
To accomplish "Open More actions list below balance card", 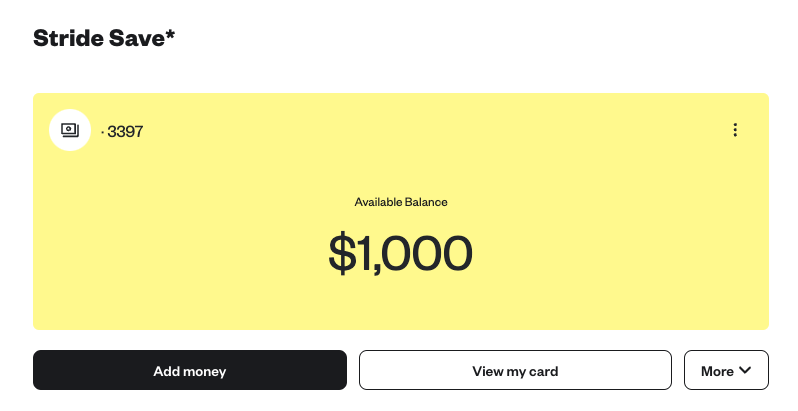I will (726, 370).
